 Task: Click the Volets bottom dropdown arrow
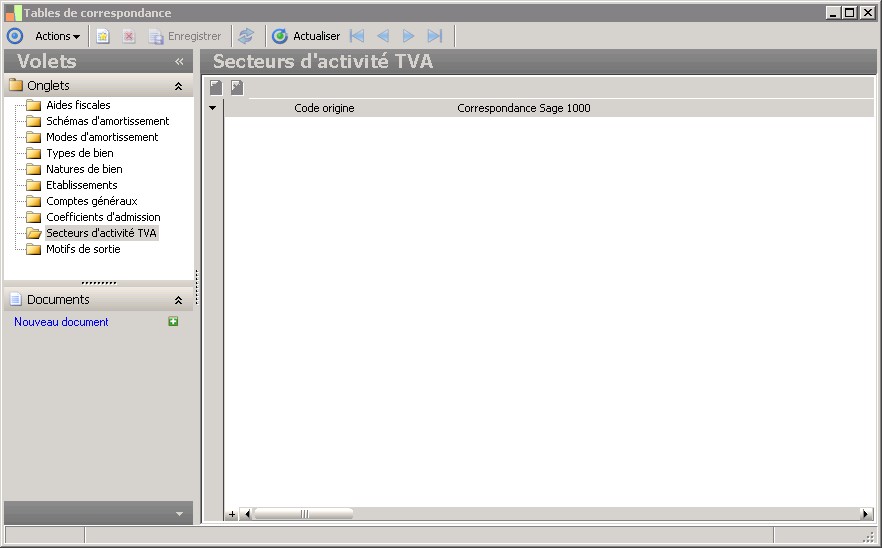179,514
